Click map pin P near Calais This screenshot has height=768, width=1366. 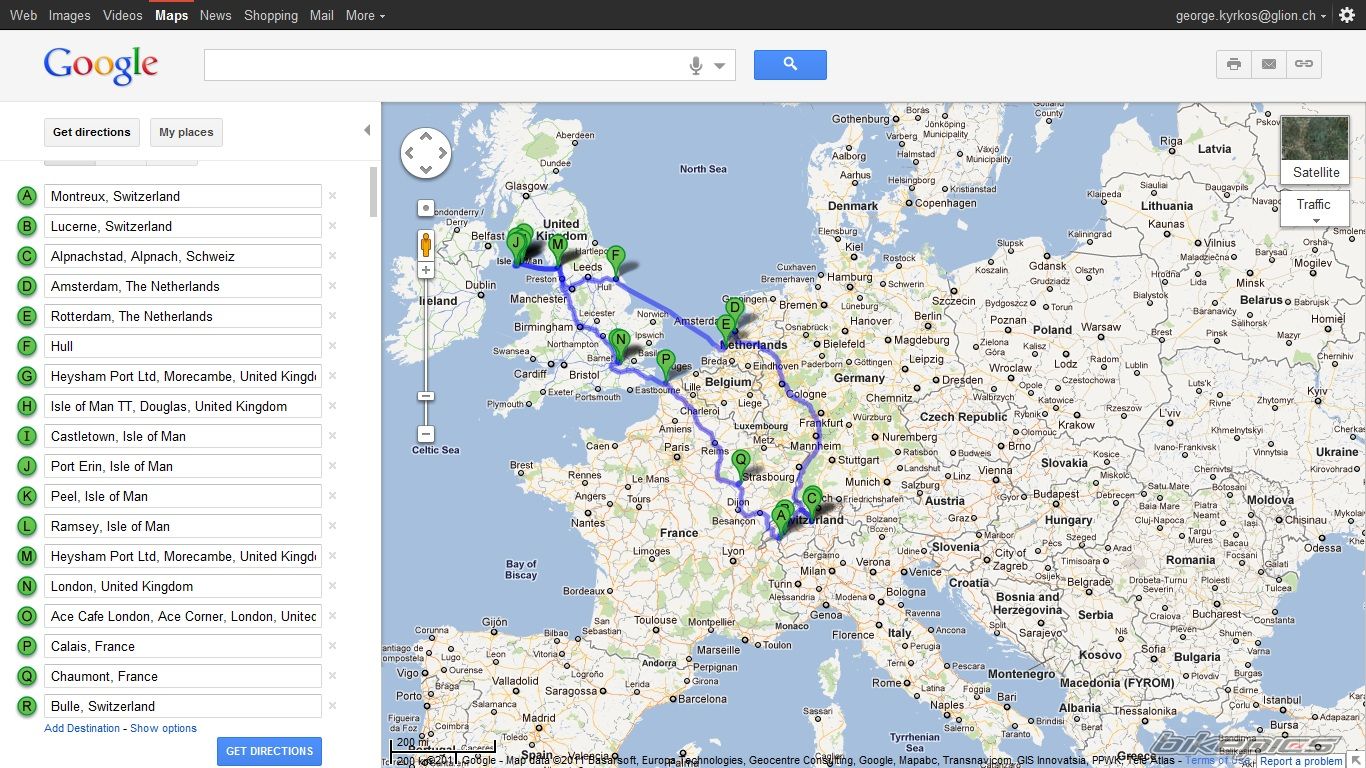(x=666, y=362)
